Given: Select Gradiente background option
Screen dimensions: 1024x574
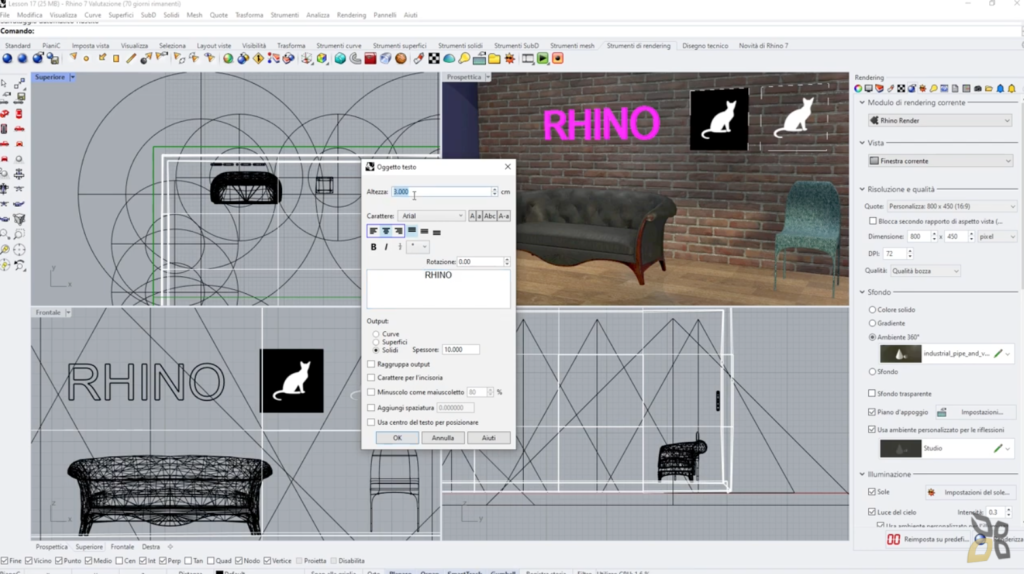Looking at the screenshot, I should pos(872,323).
